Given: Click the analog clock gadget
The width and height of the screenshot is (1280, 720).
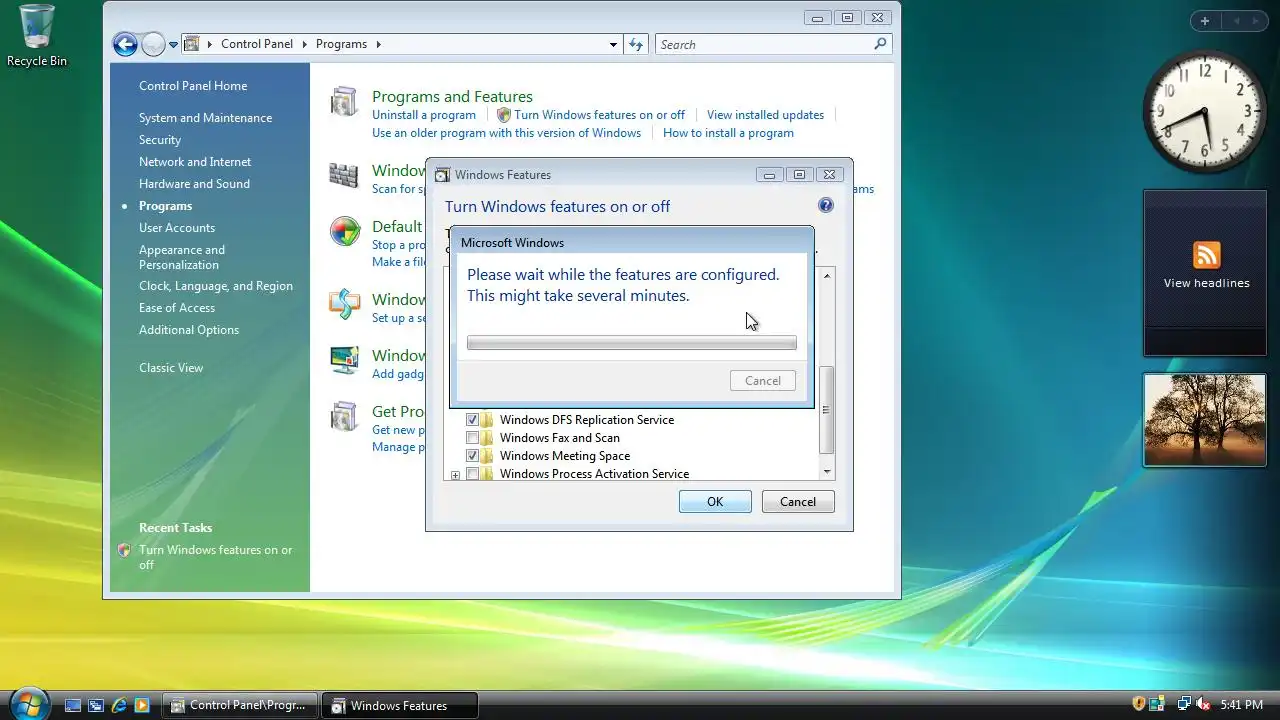Looking at the screenshot, I should click(x=1204, y=111).
